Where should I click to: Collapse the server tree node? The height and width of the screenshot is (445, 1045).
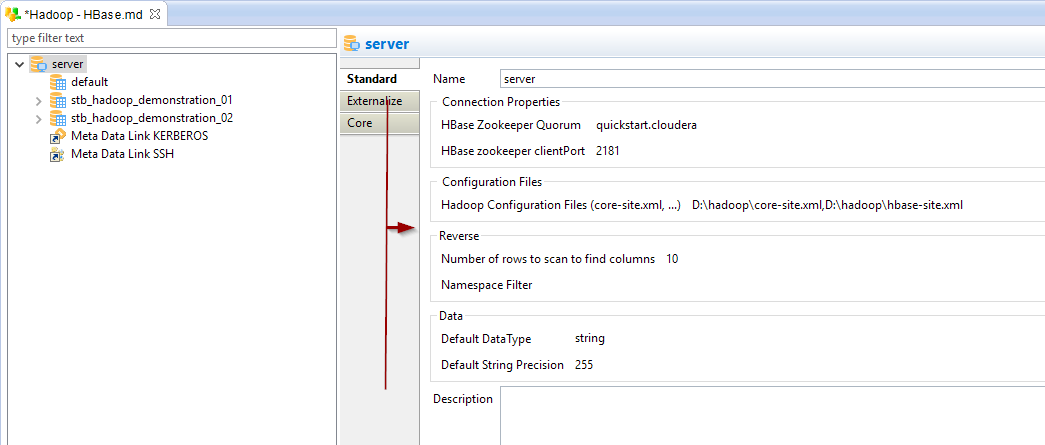click(x=19, y=65)
